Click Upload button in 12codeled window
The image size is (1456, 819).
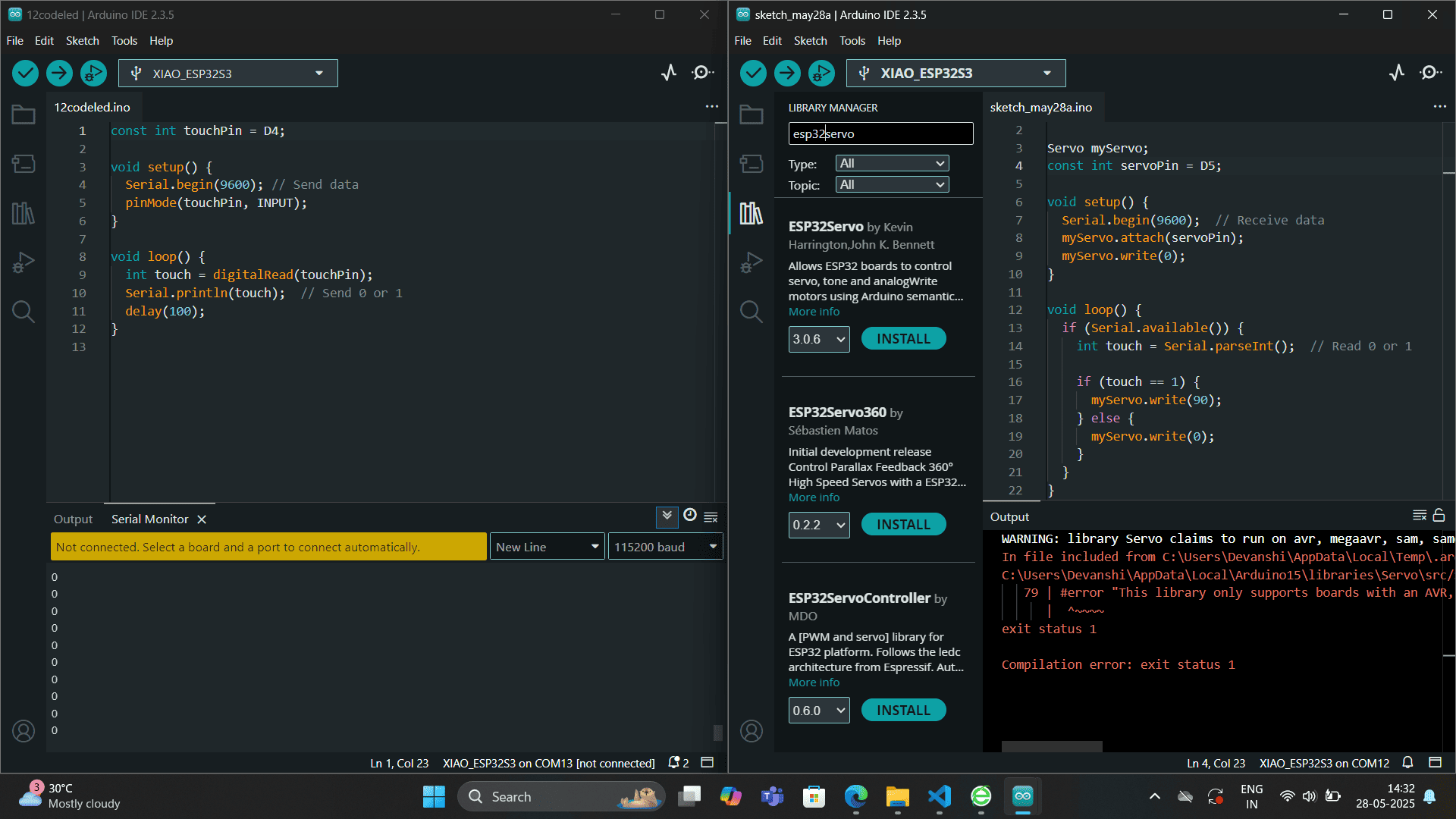pos(59,73)
